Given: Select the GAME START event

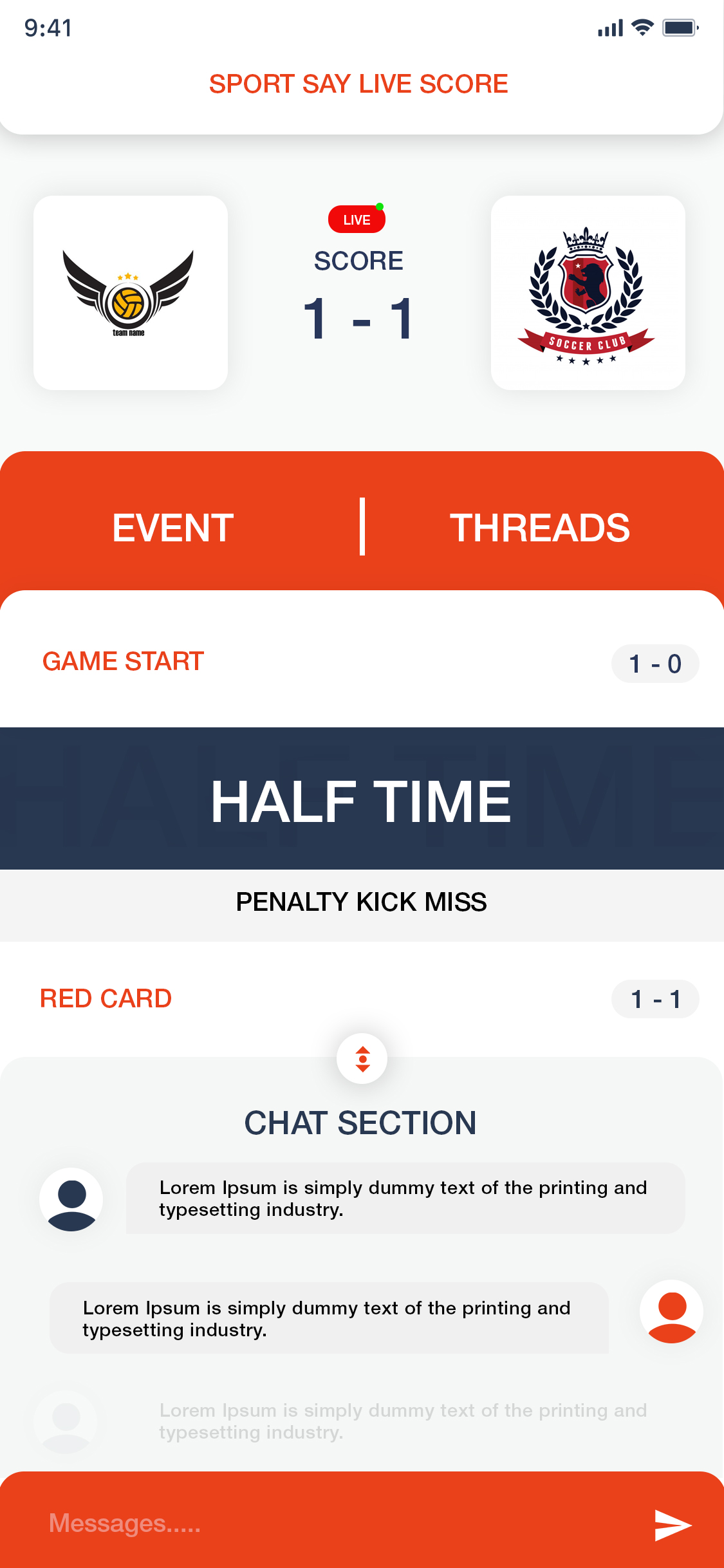Looking at the screenshot, I should [124, 662].
